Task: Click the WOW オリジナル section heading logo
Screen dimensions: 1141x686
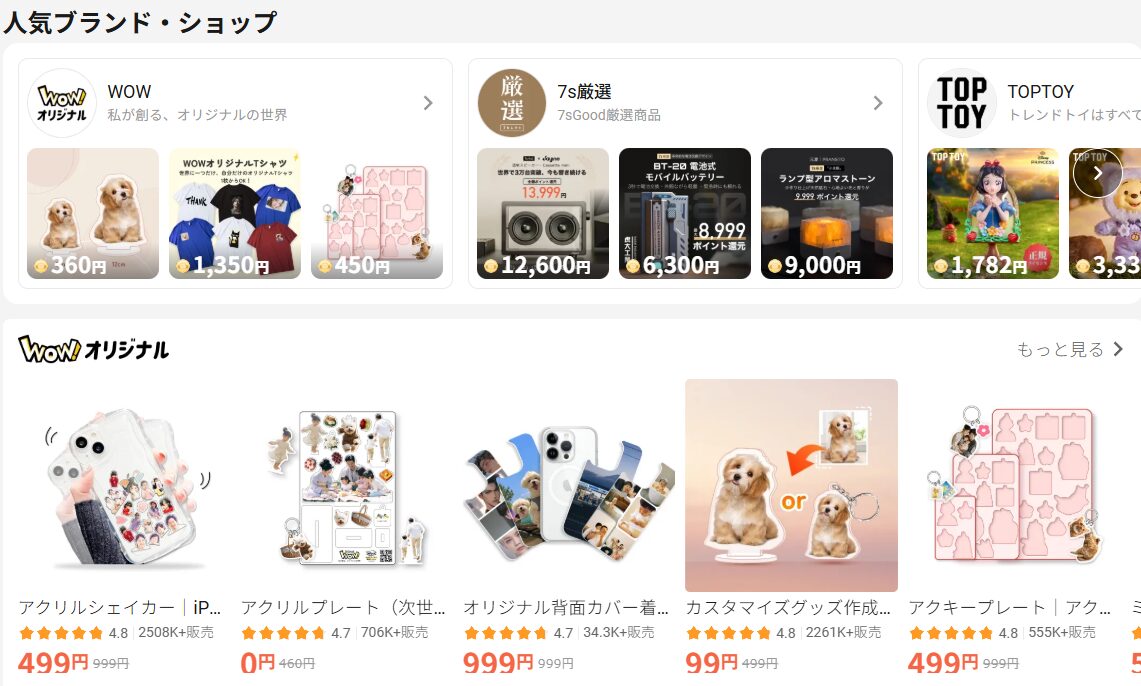Action: (x=94, y=350)
